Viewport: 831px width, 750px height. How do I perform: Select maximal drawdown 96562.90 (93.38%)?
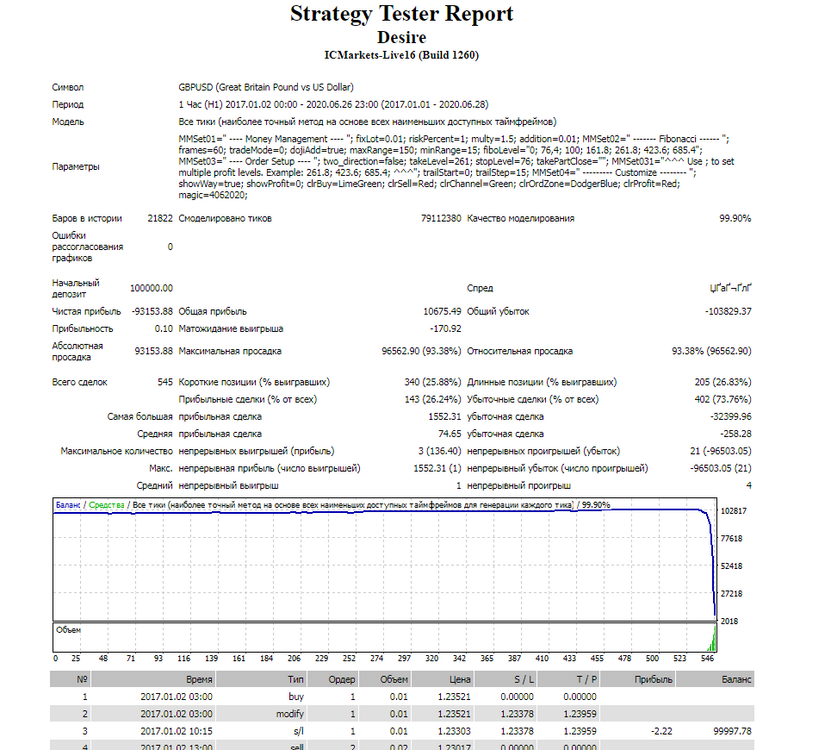coord(421,351)
